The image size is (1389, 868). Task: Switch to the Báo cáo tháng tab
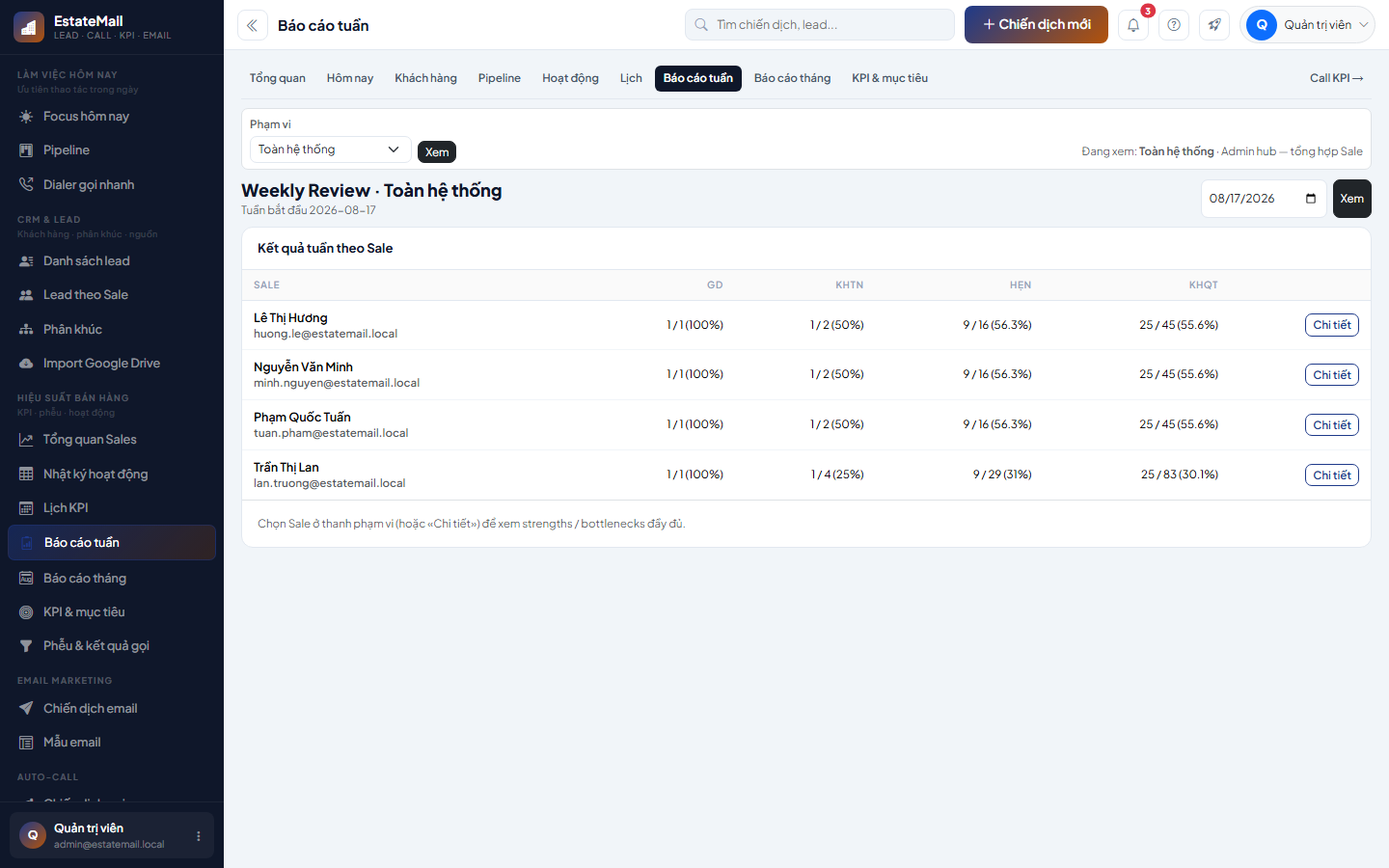[x=792, y=78]
